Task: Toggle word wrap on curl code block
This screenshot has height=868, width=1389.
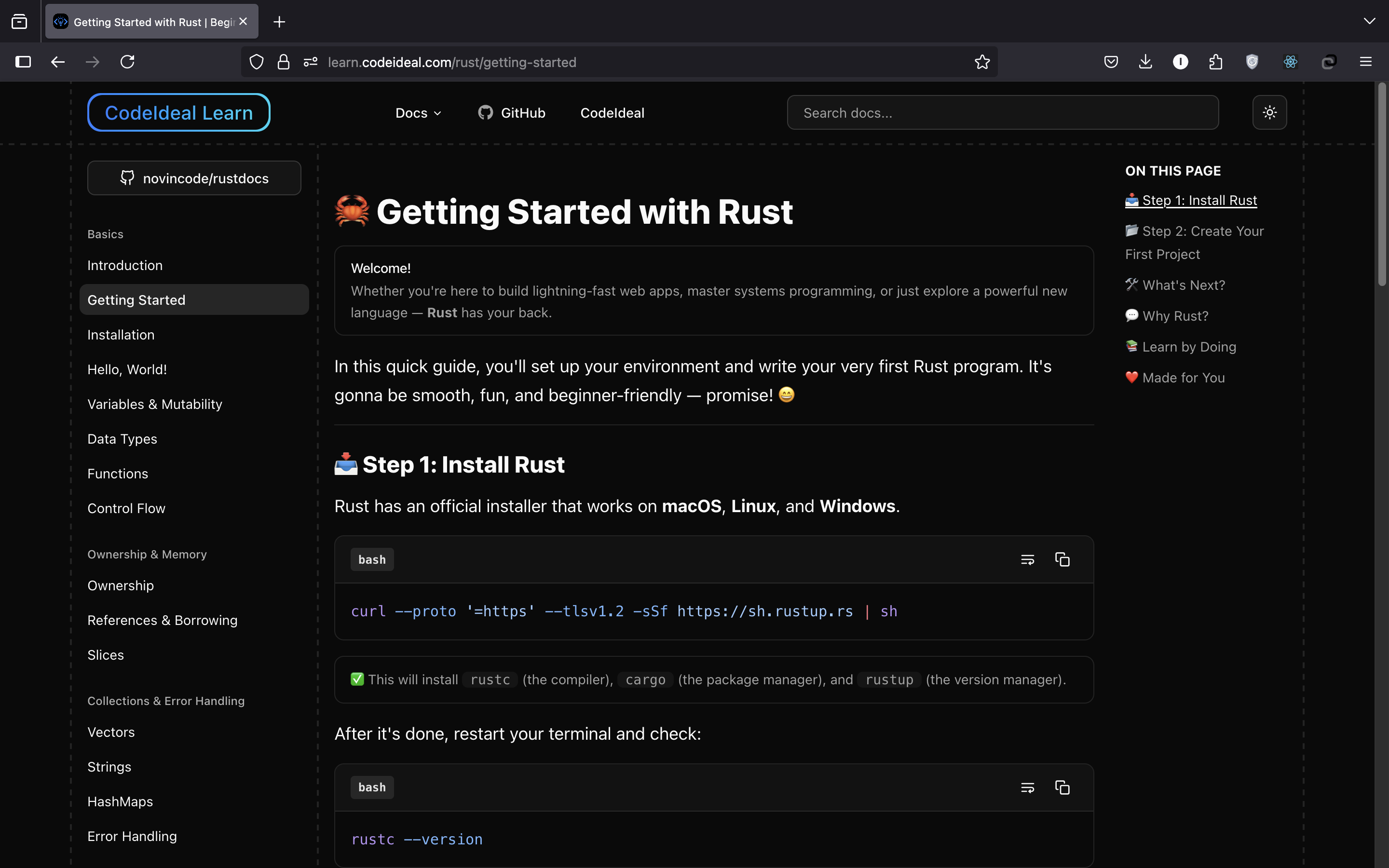Action: pyautogui.click(x=1027, y=559)
